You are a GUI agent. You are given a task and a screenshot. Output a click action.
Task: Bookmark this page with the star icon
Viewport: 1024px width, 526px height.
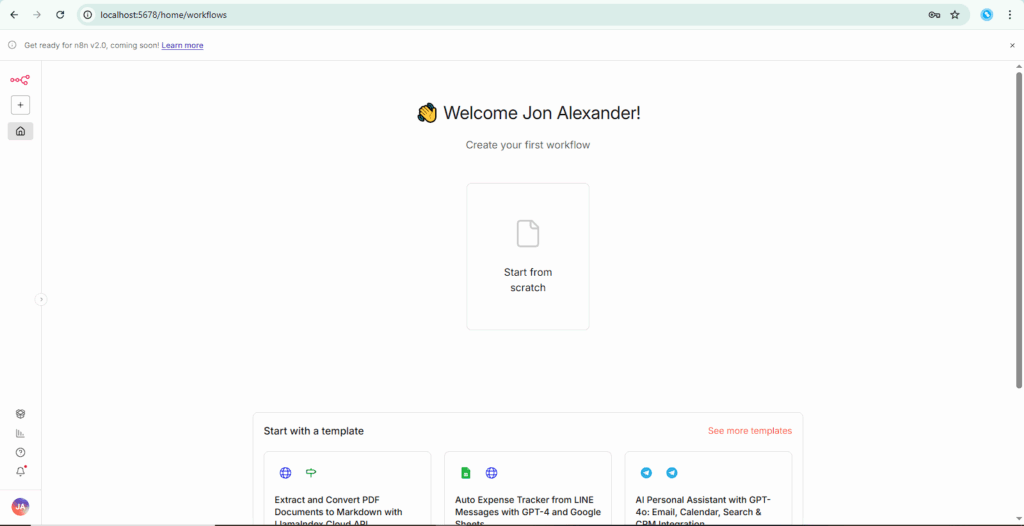(955, 14)
